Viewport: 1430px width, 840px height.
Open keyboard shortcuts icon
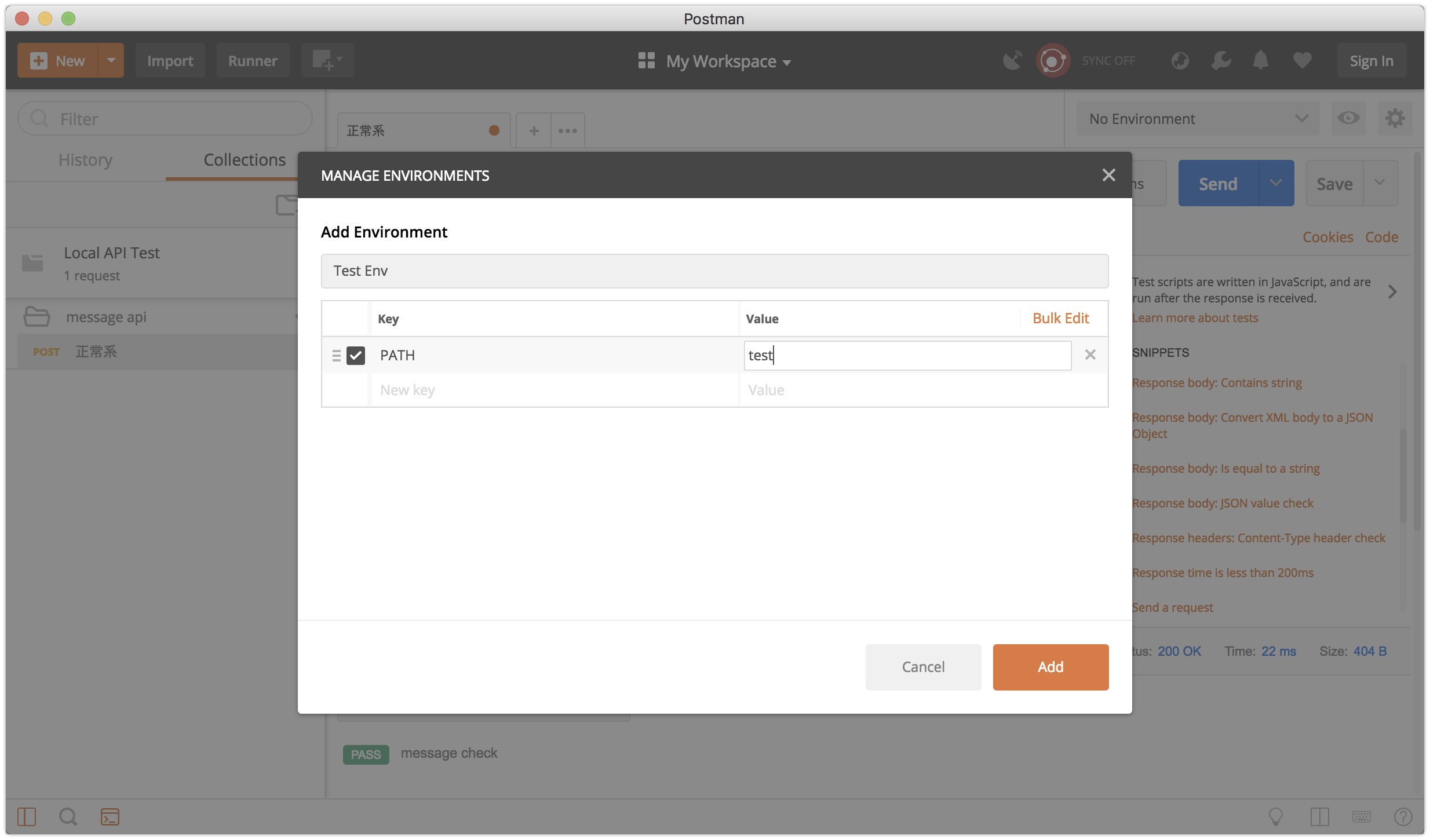click(1361, 817)
